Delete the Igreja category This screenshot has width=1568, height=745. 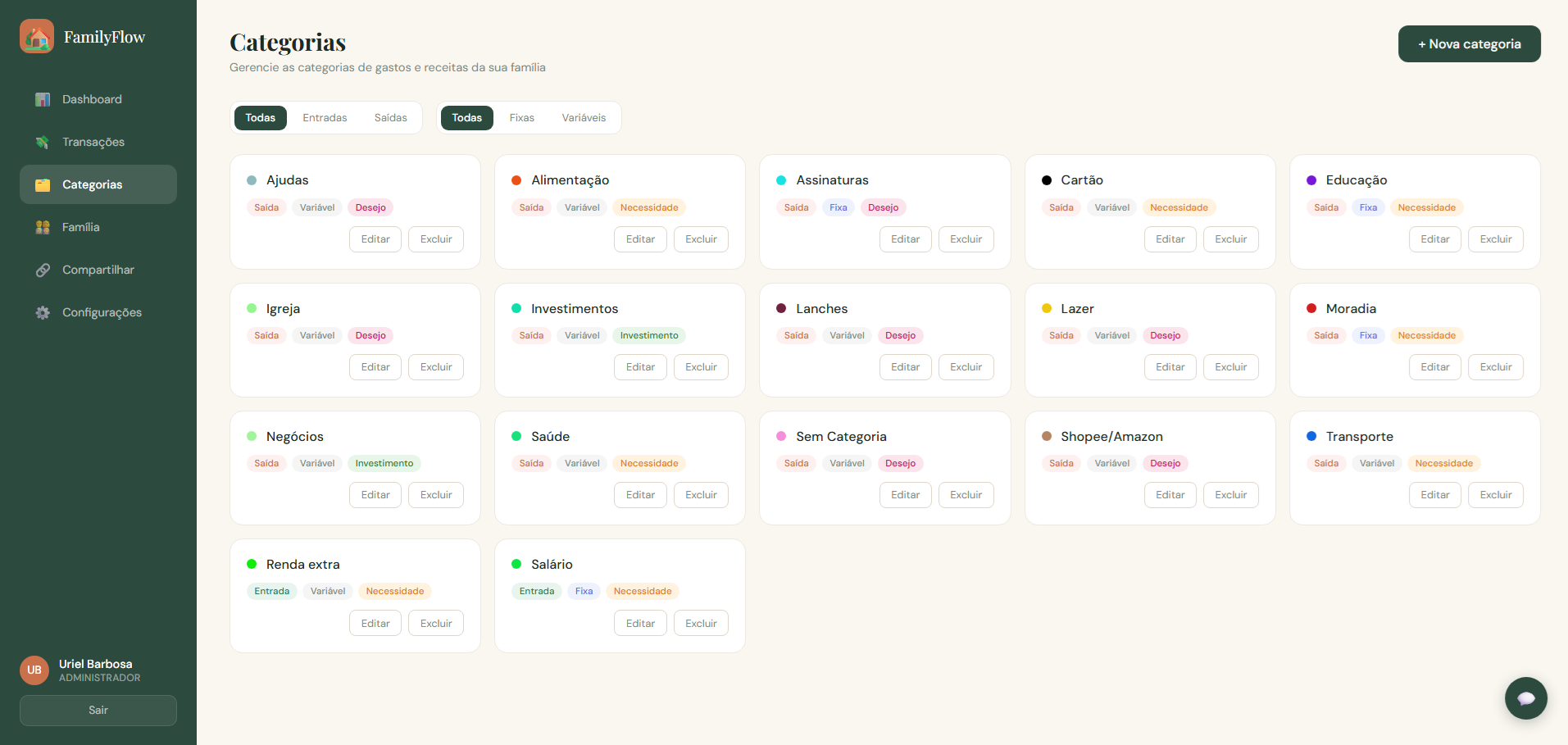click(x=436, y=367)
